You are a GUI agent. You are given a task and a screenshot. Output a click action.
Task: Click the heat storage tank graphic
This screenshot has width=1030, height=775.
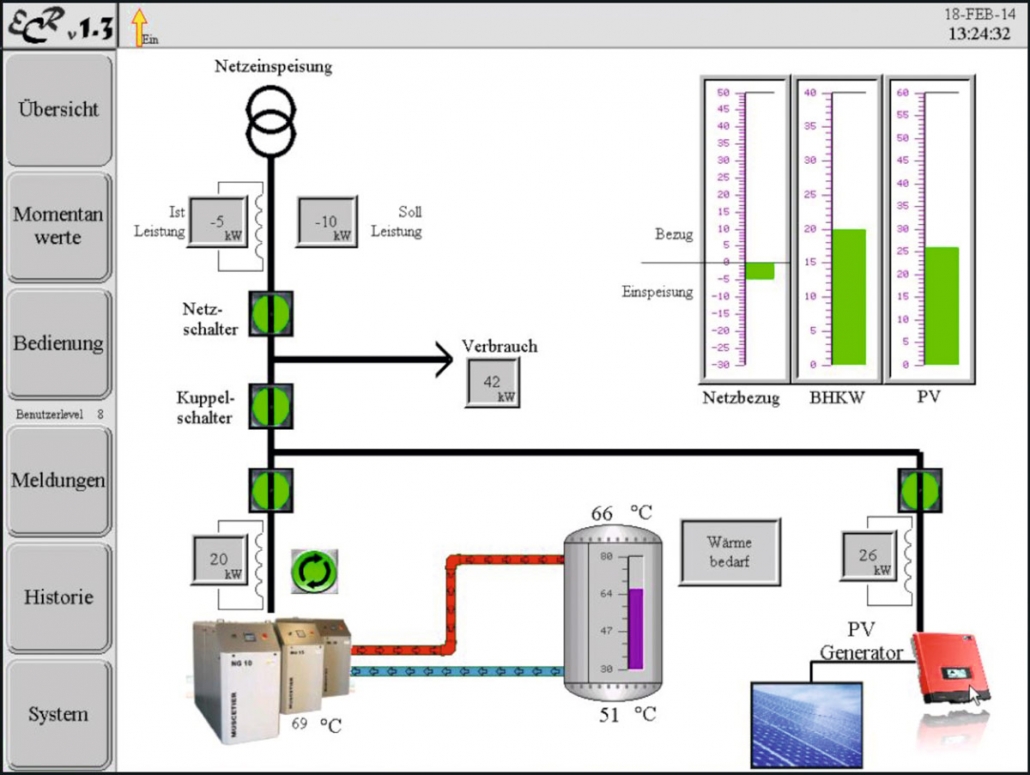pyautogui.click(x=612, y=614)
